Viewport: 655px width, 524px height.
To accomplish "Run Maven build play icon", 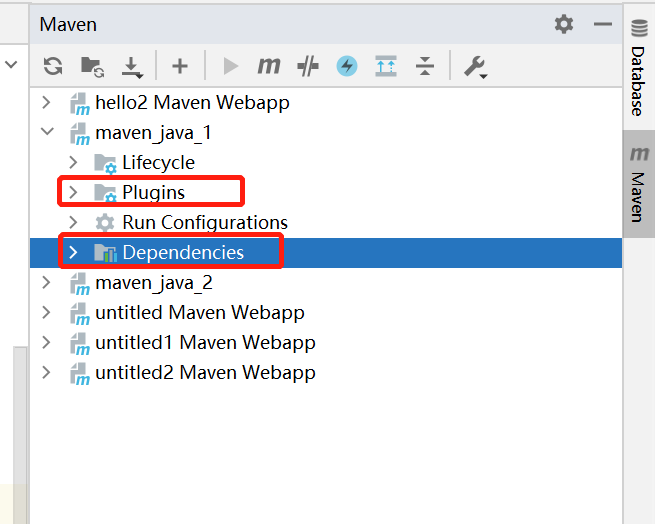I will (x=230, y=66).
